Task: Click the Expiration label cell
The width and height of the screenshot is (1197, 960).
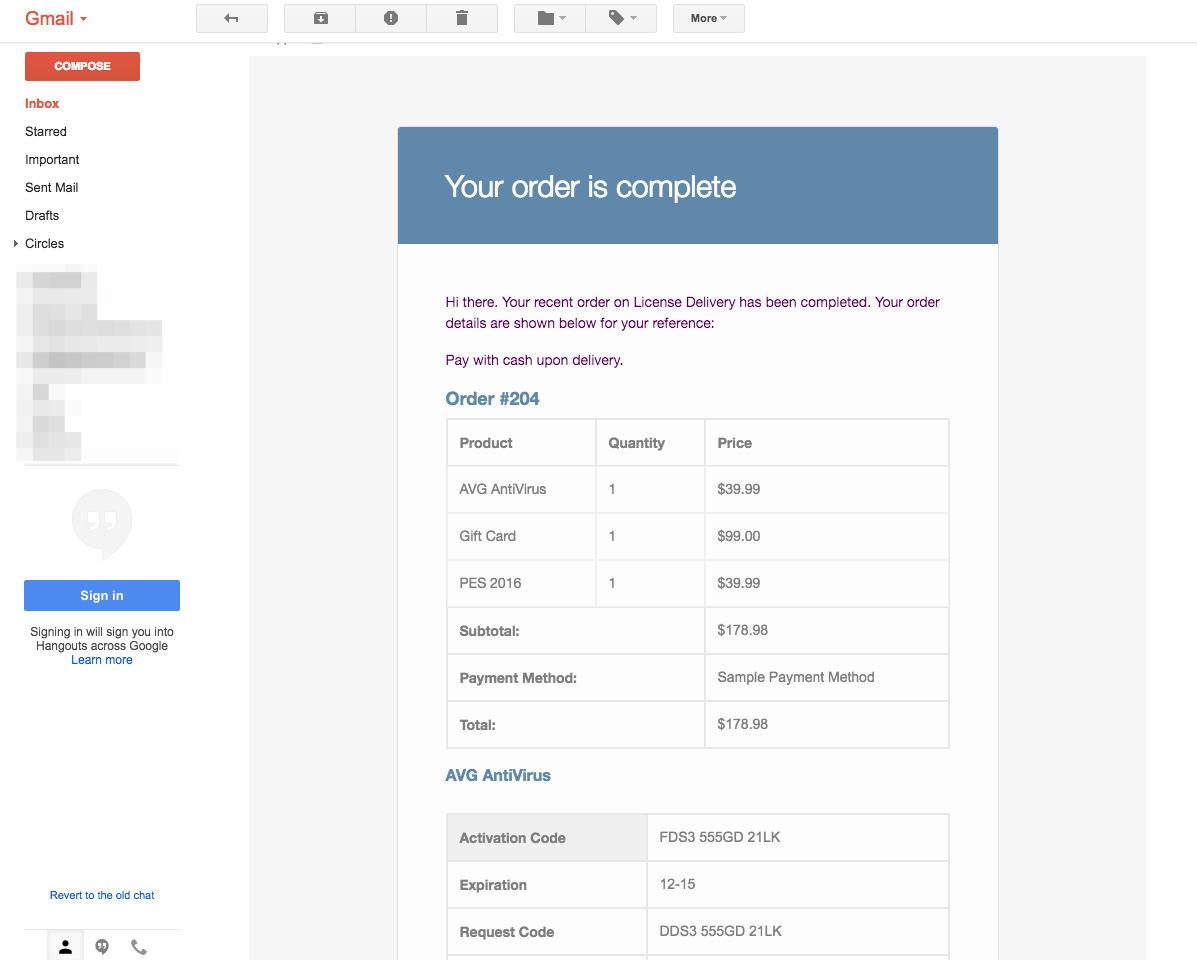Action: [547, 885]
